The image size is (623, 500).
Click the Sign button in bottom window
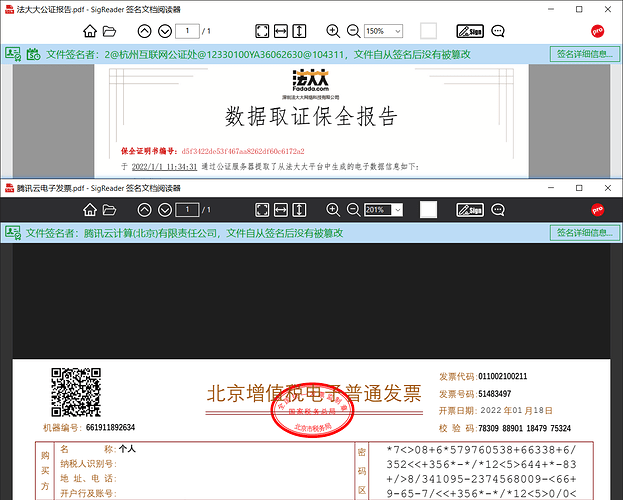click(x=470, y=209)
